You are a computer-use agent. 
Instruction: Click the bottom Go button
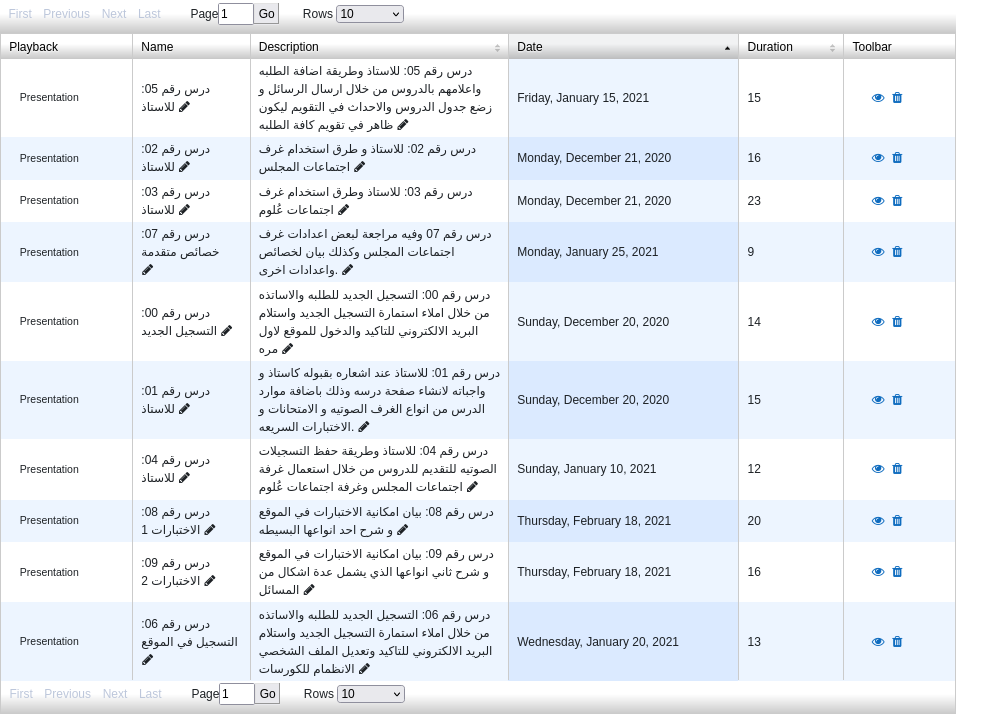(x=268, y=694)
